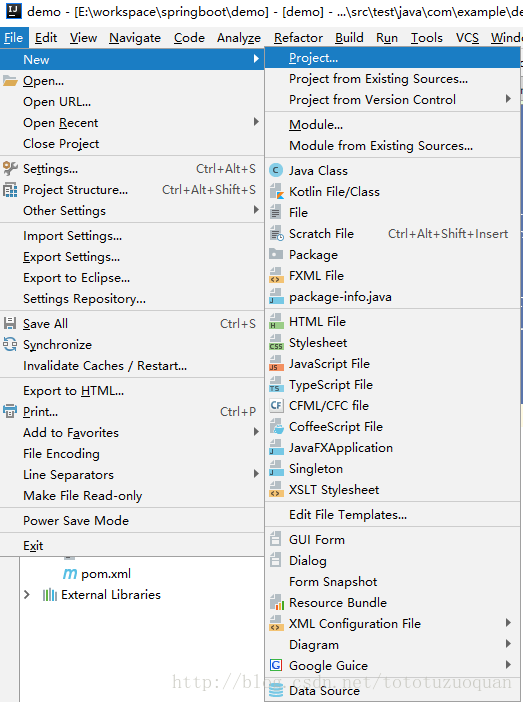The height and width of the screenshot is (702, 523).
Task: Click the Project Structure icon
Action: 10,190
